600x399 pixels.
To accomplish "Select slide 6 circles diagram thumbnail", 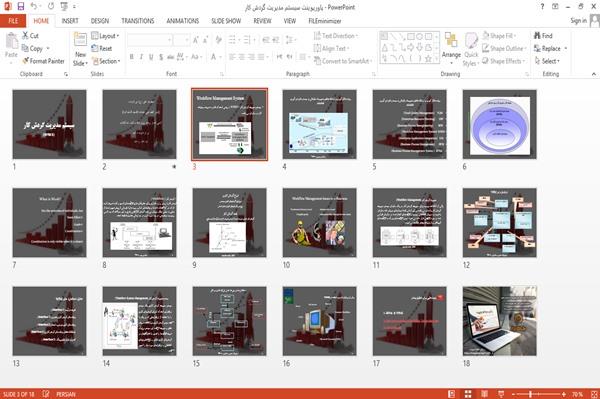I will click(x=500, y=124).
